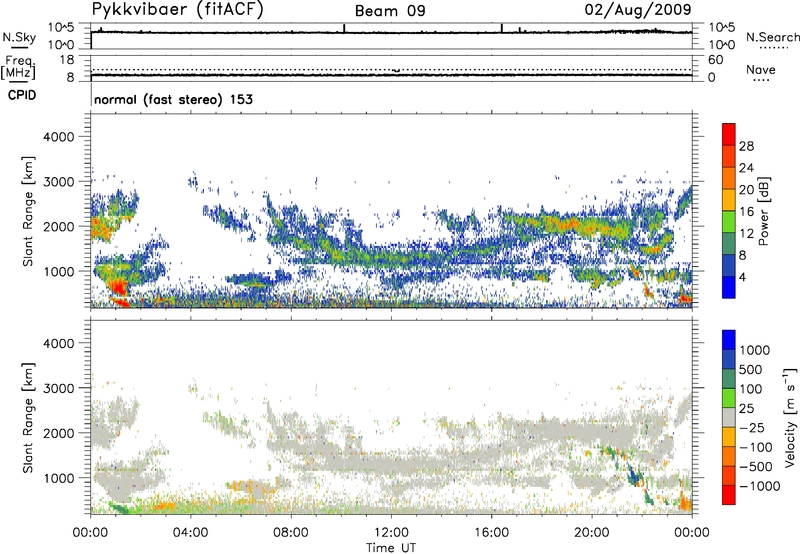The width and height of the screenshot is (800, 554).
Task: Click the red strong-power patch near 01:00 UT
Action: pos(118,287)
